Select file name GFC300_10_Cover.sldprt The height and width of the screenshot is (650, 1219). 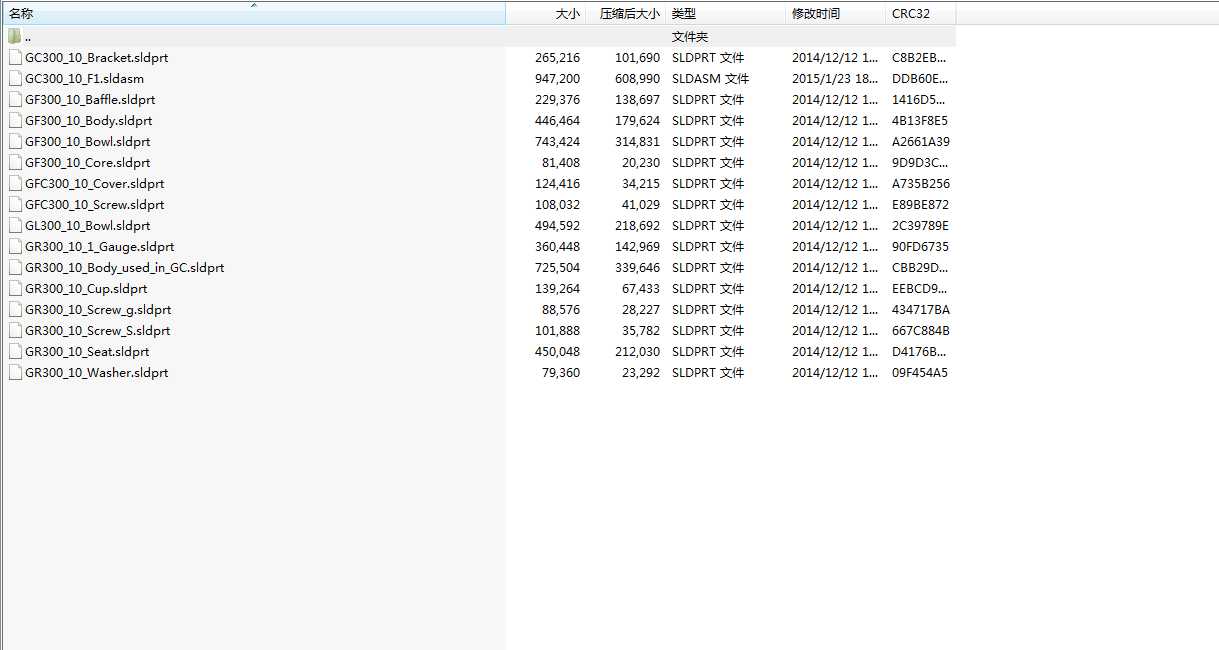95,183
